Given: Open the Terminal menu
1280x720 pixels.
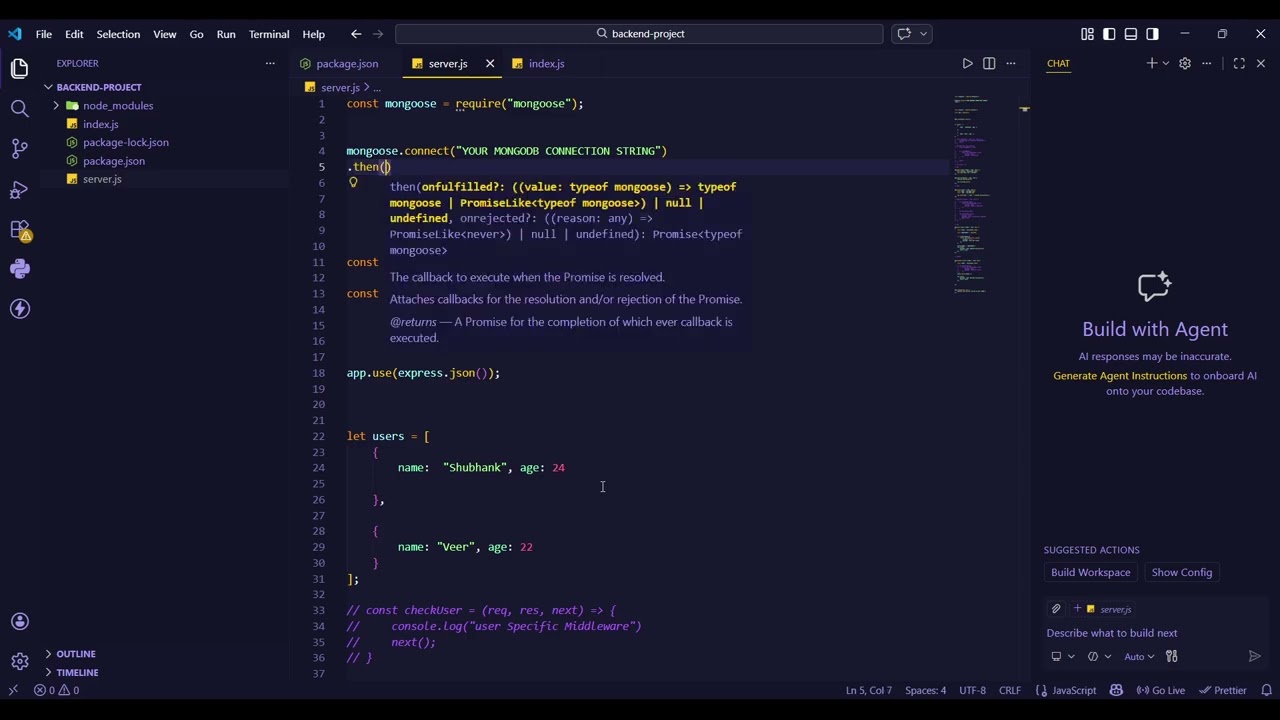Looking at the screenshot, I should (x=269, y=34).
